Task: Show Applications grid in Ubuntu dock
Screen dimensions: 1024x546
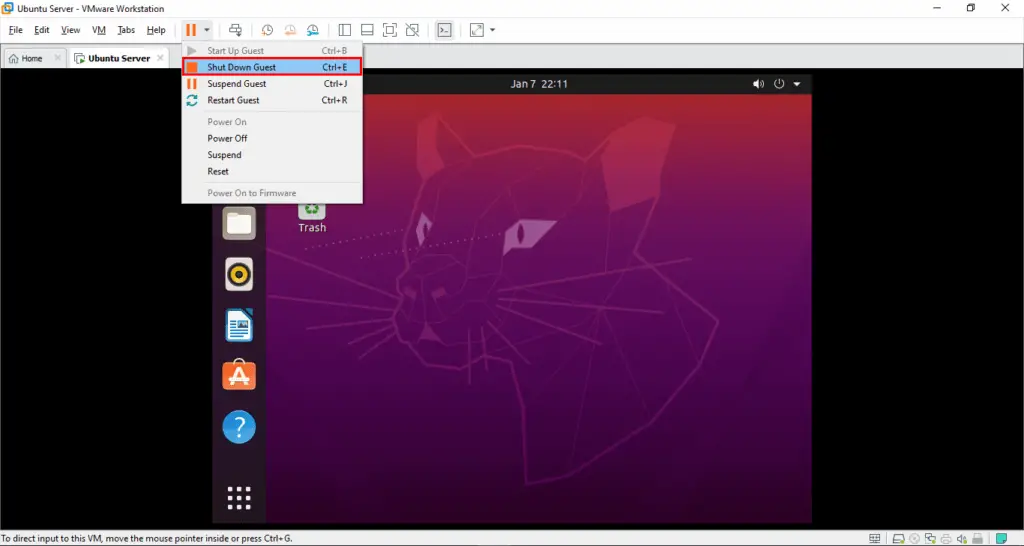Action: (239, 498)
